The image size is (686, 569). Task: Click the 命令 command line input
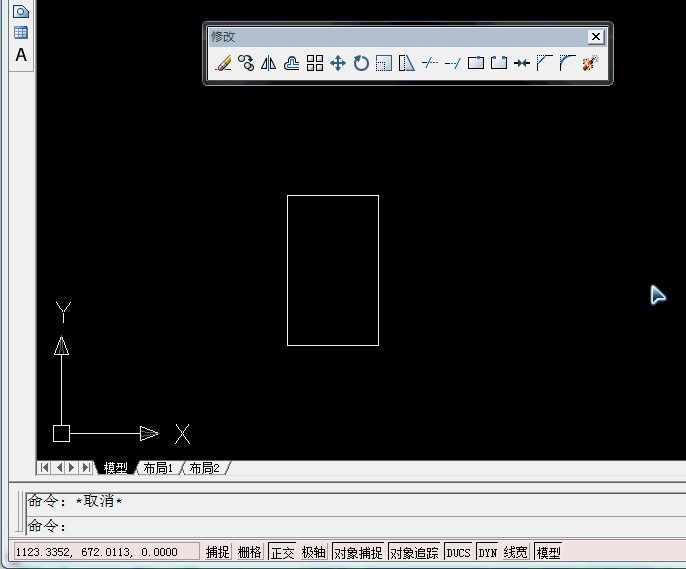coord(356,526)
